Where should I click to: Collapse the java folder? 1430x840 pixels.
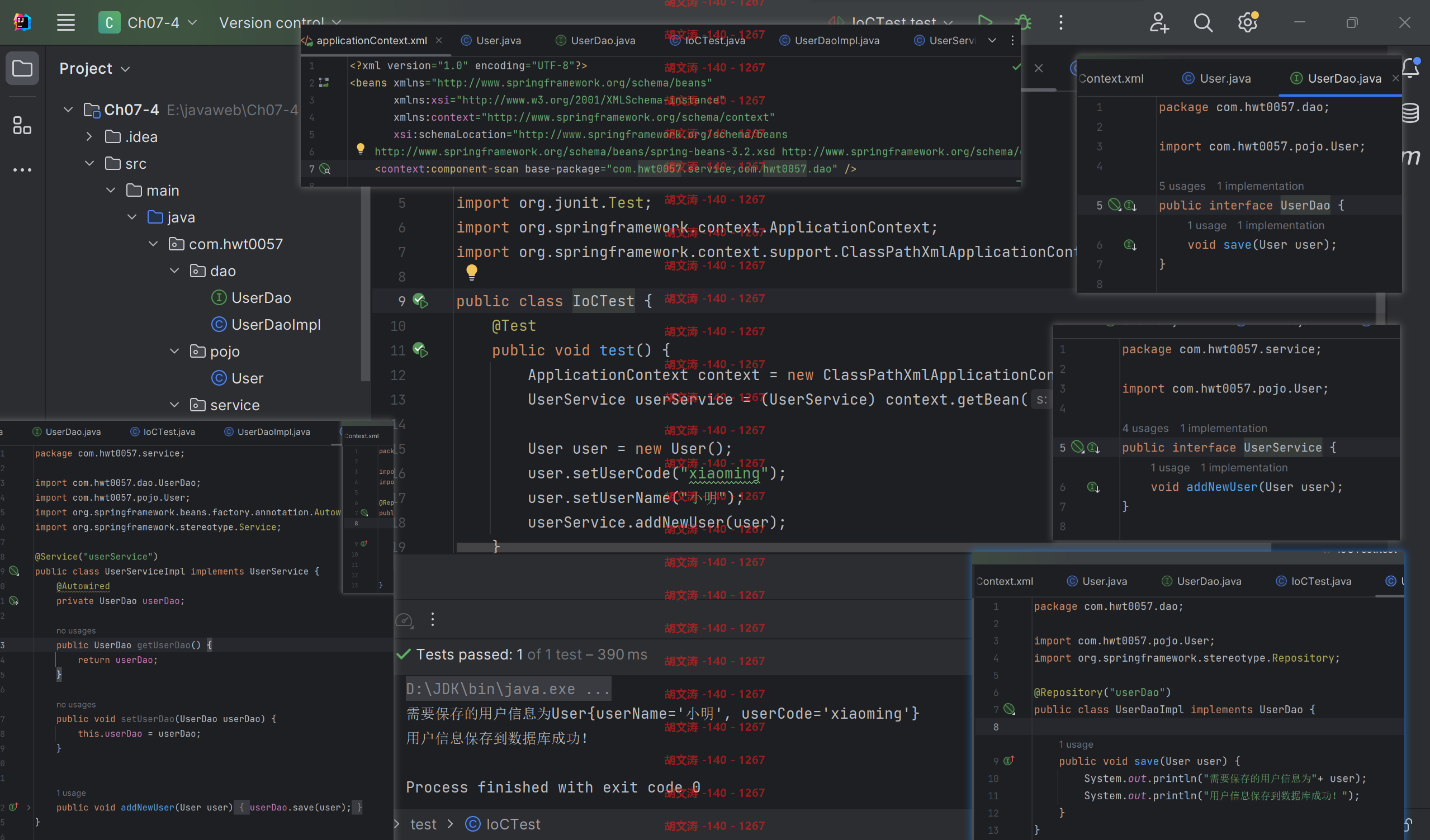click(x=132, y=217)
